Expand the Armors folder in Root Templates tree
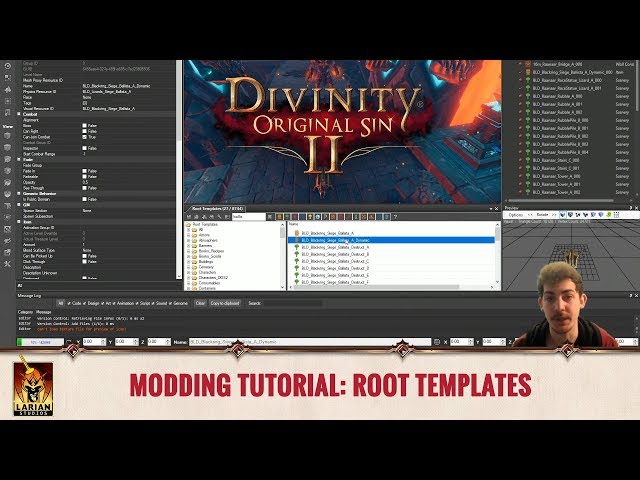This screenshot has height=480, width=640. coord(189,235)
